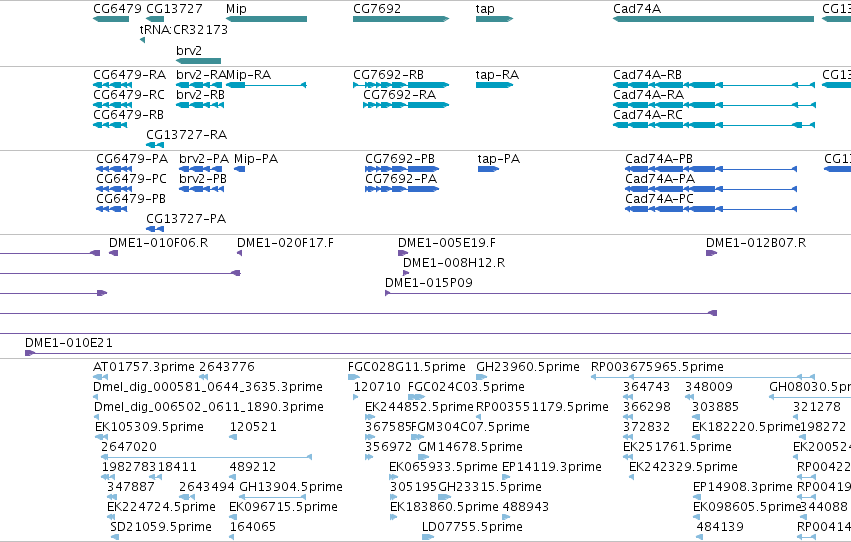
Task: Select protein Cad74A-PC
Action: pyautogui.click(x=711, y=209)
